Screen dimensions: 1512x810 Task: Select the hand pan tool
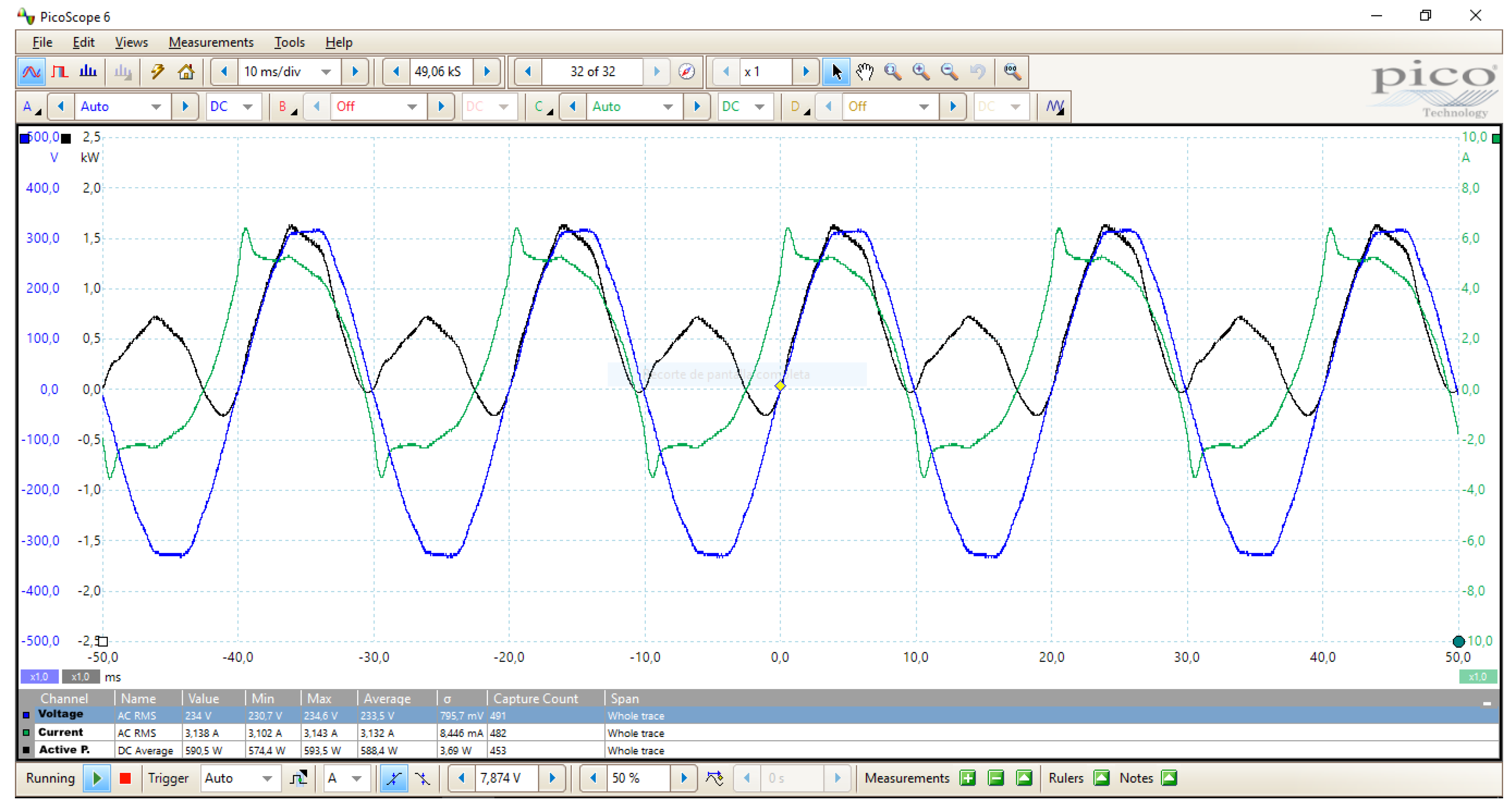pos(864,71)
